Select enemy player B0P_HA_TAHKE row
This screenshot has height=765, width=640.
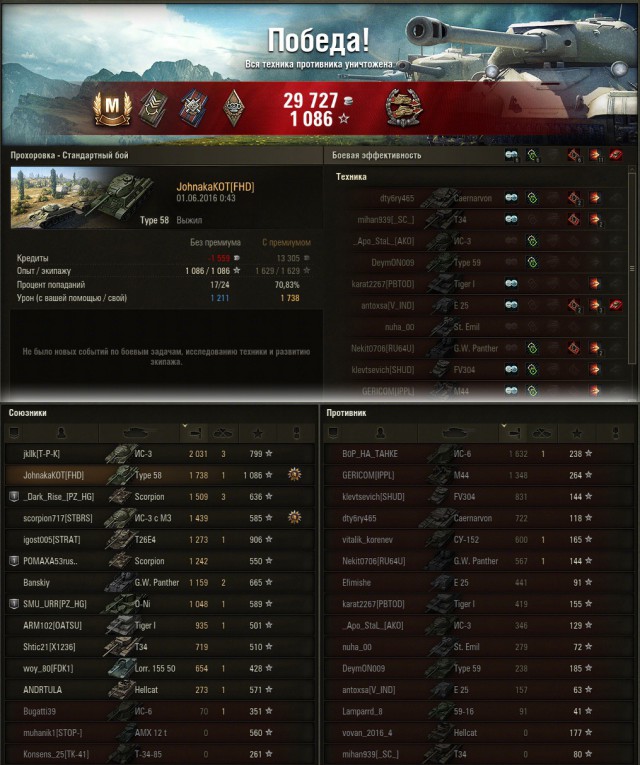point(479,454)
